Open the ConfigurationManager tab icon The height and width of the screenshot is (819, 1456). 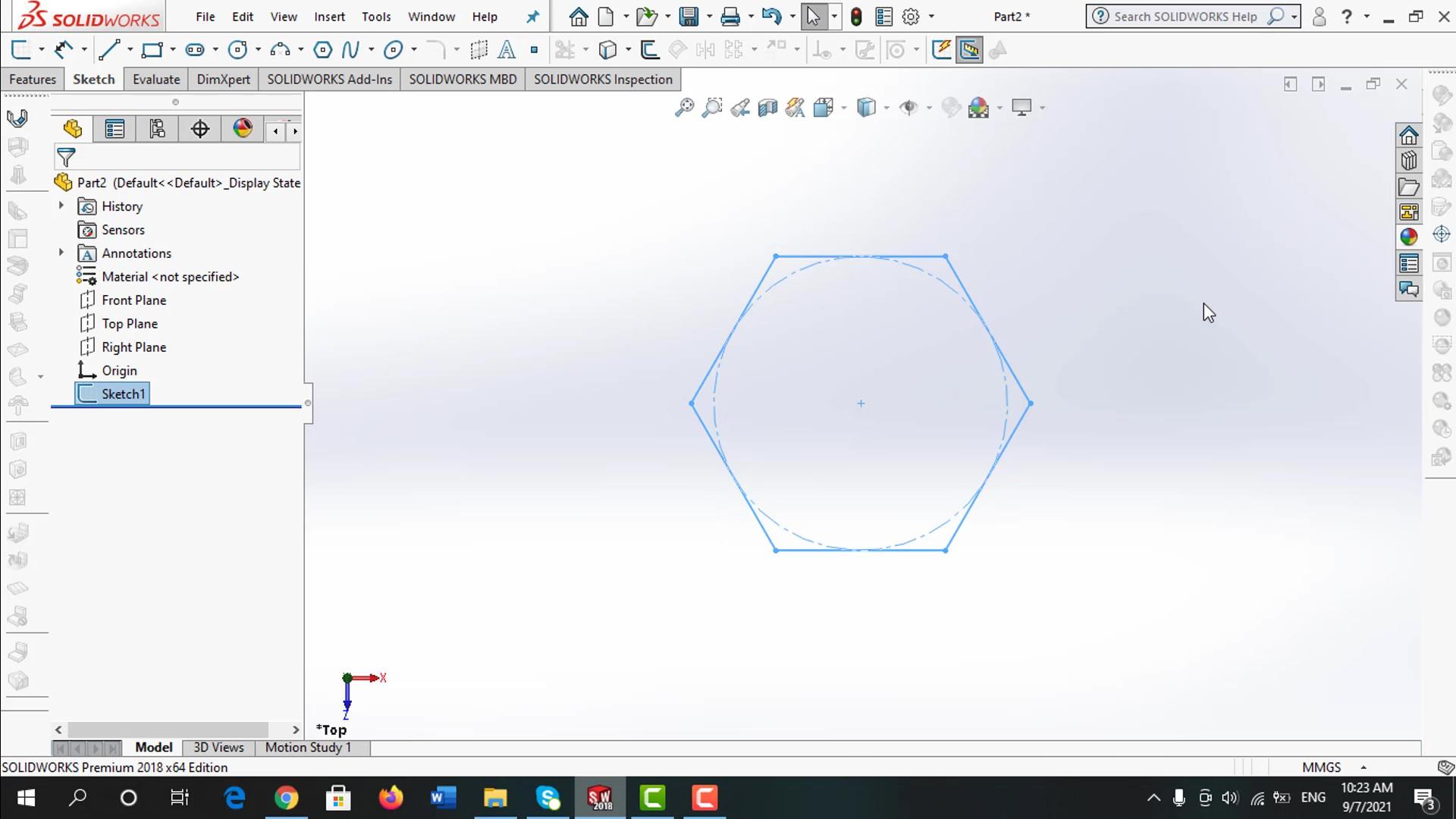pyautogui.click(x=157, y=129)
